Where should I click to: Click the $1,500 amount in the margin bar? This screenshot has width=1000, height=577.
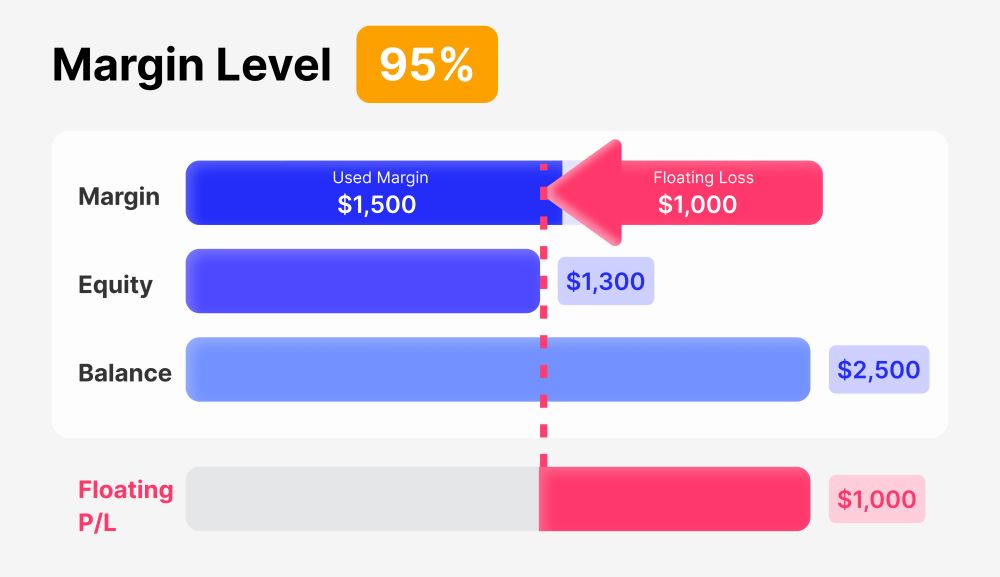[377, 205]
